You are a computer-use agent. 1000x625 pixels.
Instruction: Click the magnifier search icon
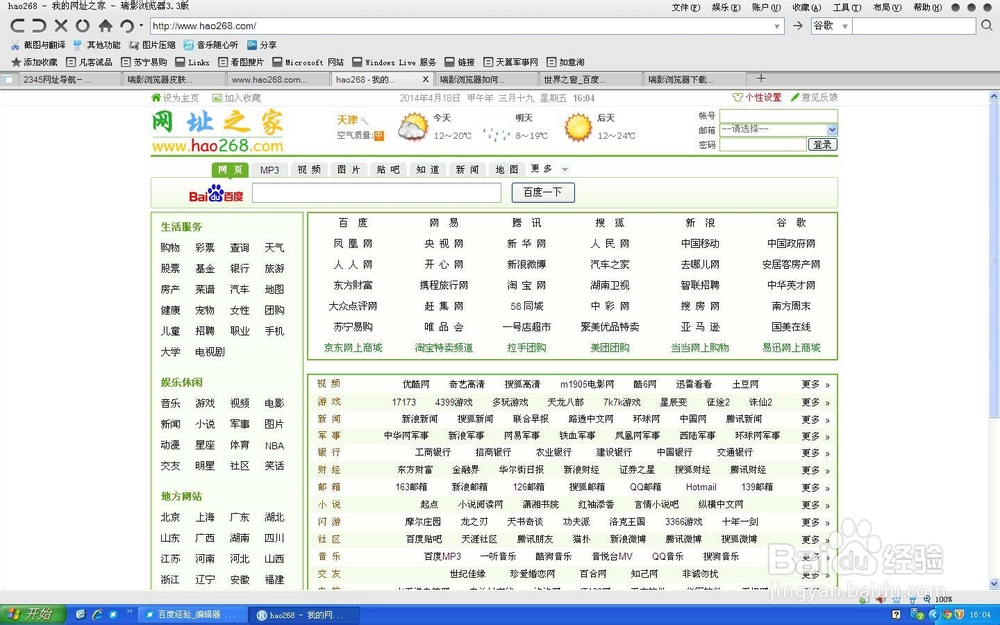pos(987,26)
